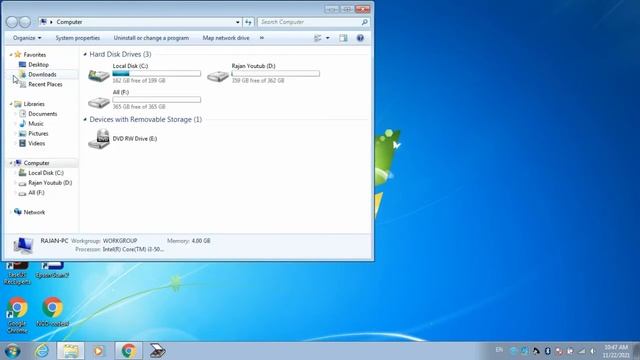Switch to Google Chrome on the taskbar
The image size is (640, 360).
[x=129, y=351]
